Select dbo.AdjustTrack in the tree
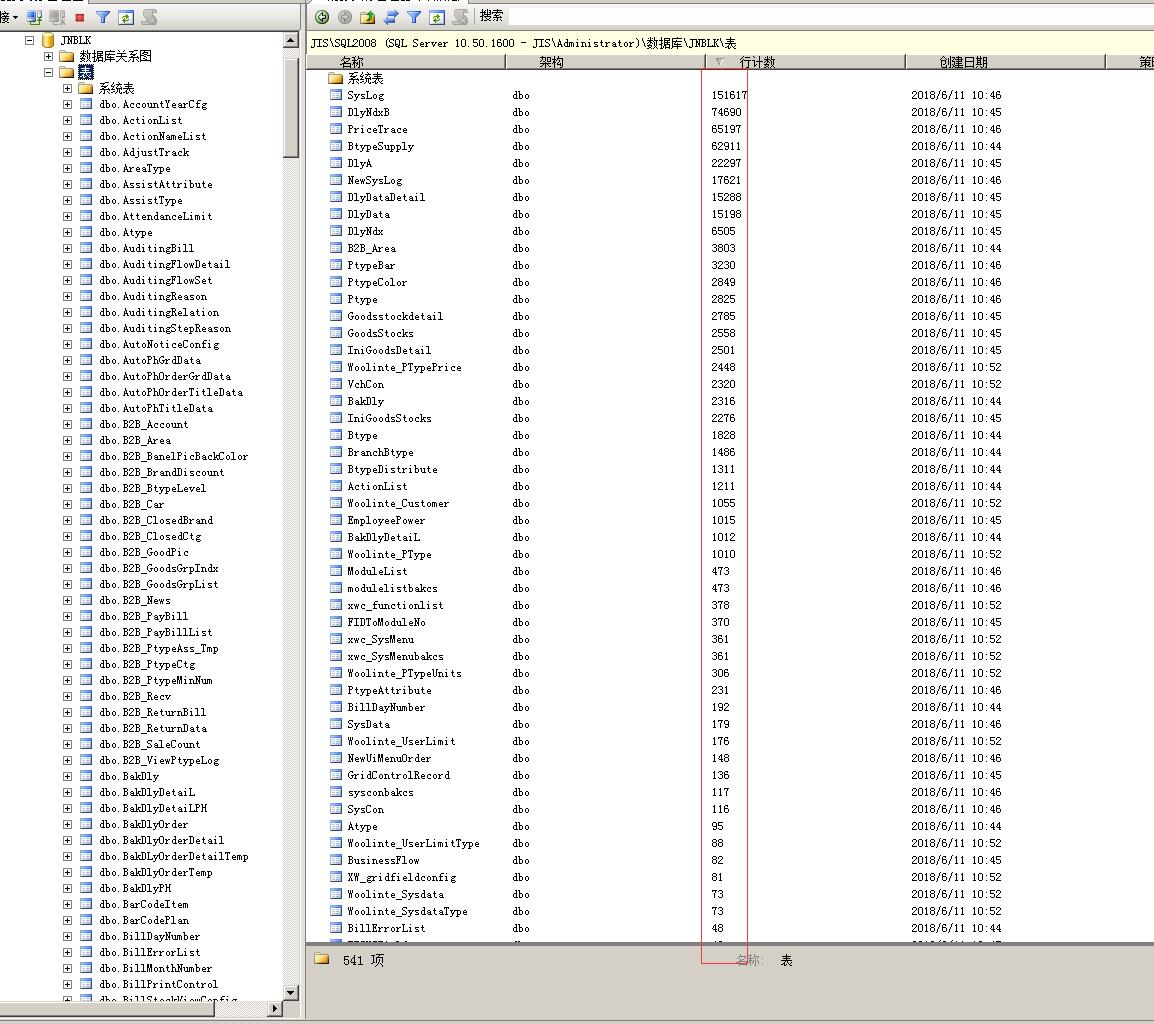1154x1024 pixels. click(144, 152)
